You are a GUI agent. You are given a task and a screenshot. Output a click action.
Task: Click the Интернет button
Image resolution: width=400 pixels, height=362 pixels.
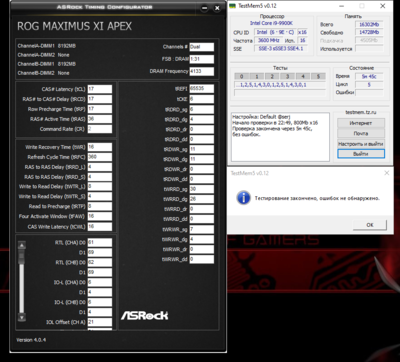(x=361, y=123)
